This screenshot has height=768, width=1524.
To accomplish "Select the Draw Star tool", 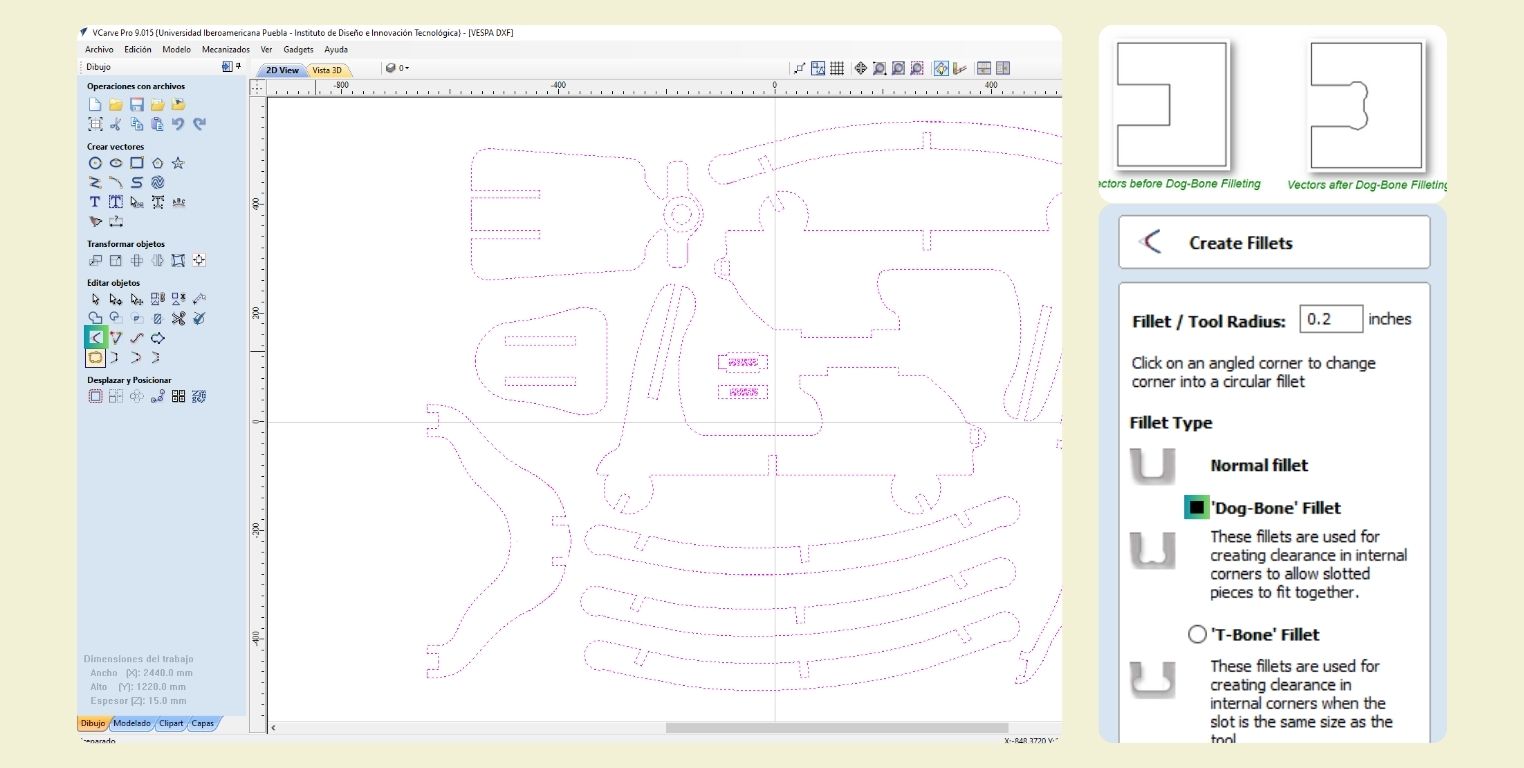I will (x=178, y=163).
